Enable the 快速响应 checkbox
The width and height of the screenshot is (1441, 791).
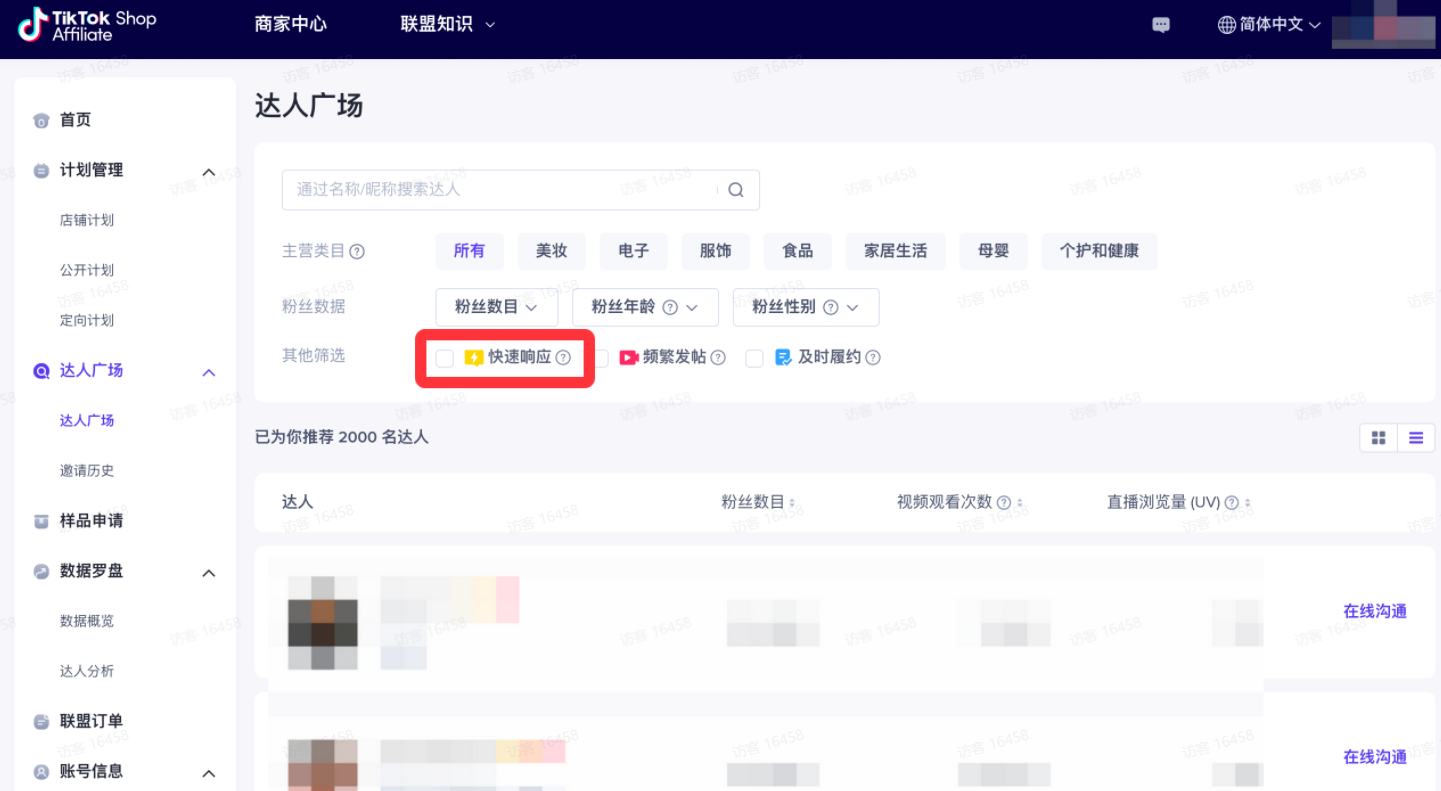445,358
